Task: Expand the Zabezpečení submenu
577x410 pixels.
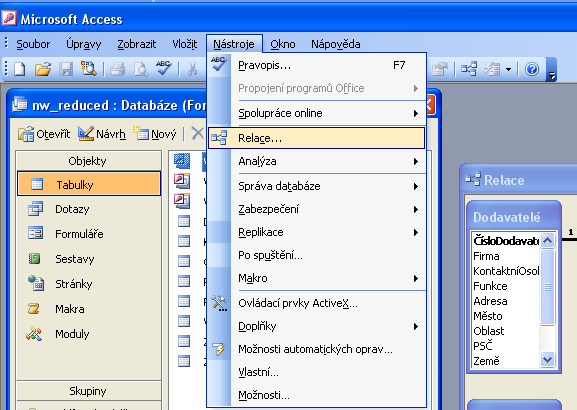Action: coord(316,209)
